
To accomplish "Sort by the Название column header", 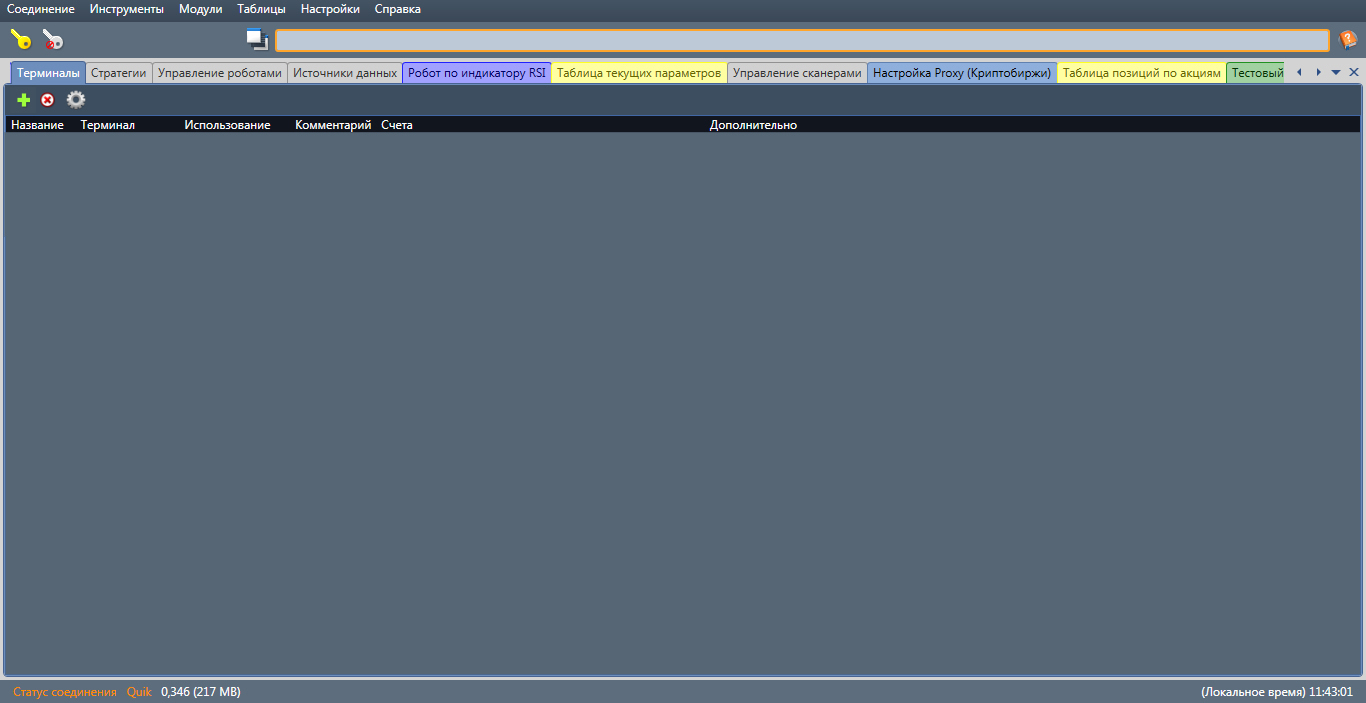I will [38, 125].
